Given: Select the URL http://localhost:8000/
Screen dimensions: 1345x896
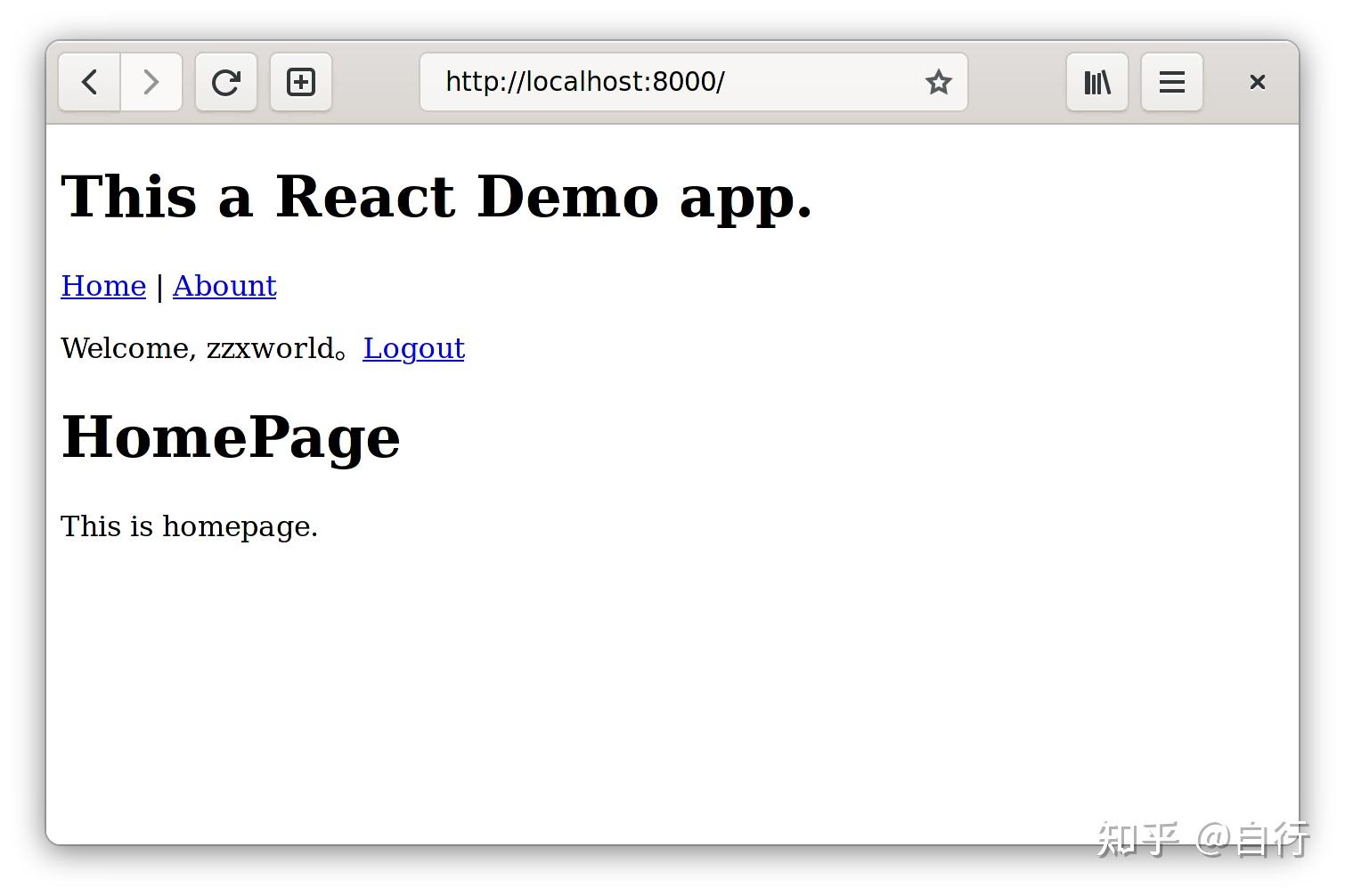Looking at the screenshot, I should point(584,82).
